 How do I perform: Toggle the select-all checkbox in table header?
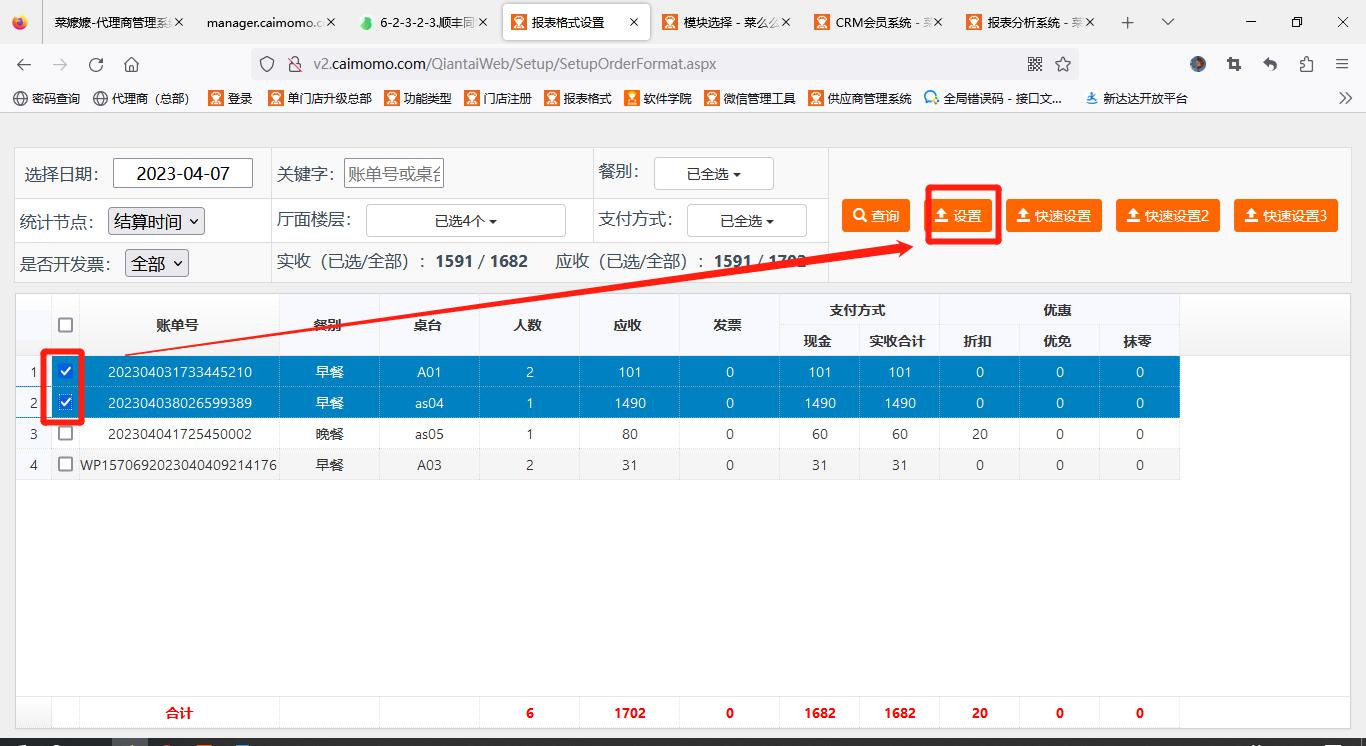pyautogui.click(x=66, y=324)
